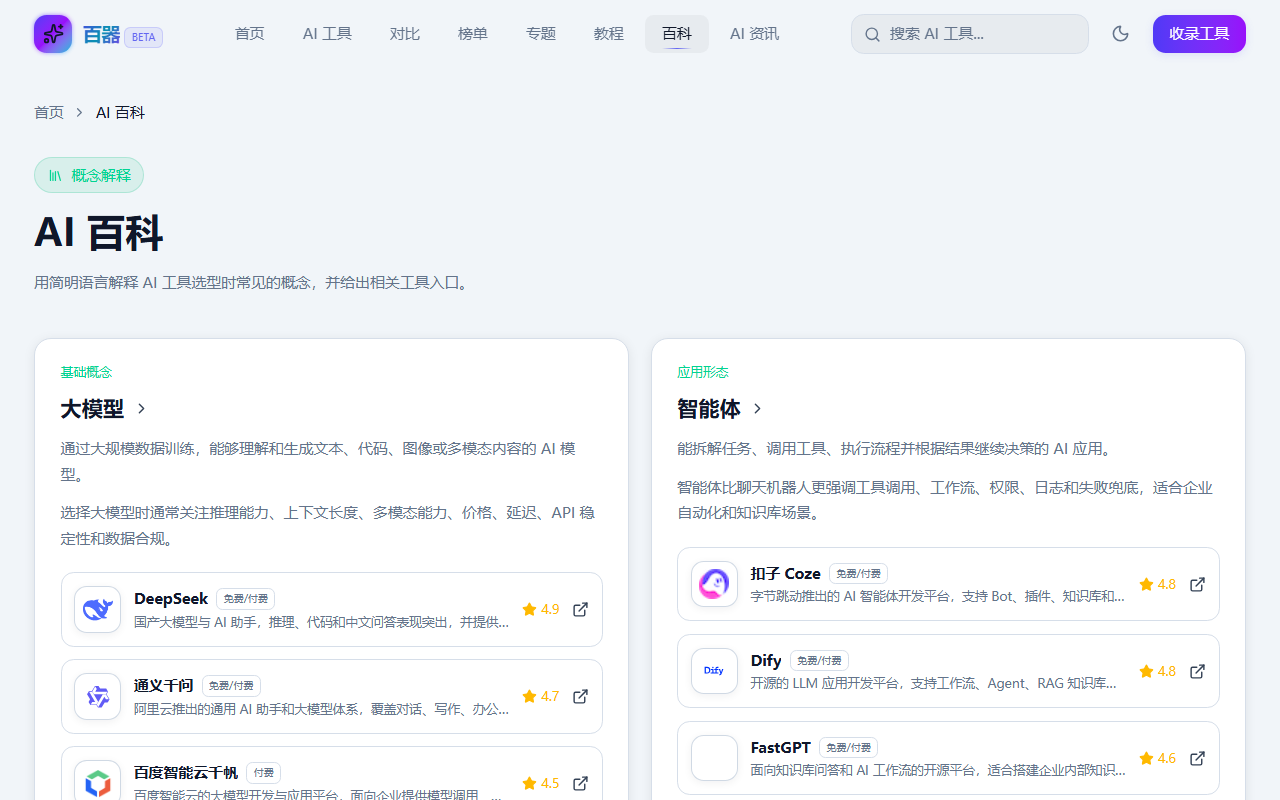Click the BETA badge
The height and width of the screenshot is (800, 1280).
[143, 37]
